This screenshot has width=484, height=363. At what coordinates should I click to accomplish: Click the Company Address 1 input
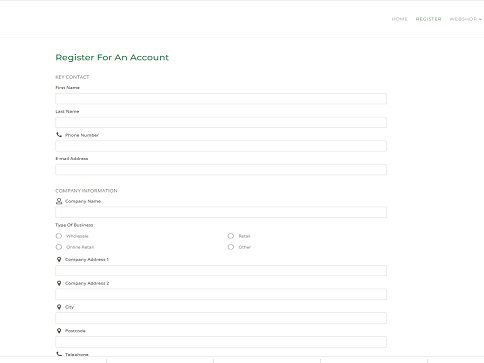tap(221, 271)
